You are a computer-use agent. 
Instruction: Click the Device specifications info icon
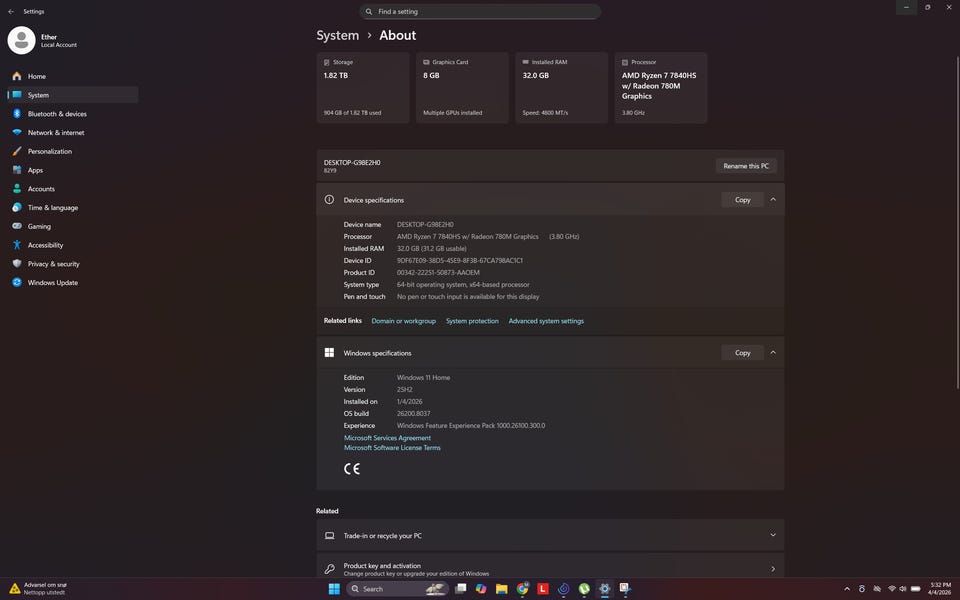coord(329,200)
